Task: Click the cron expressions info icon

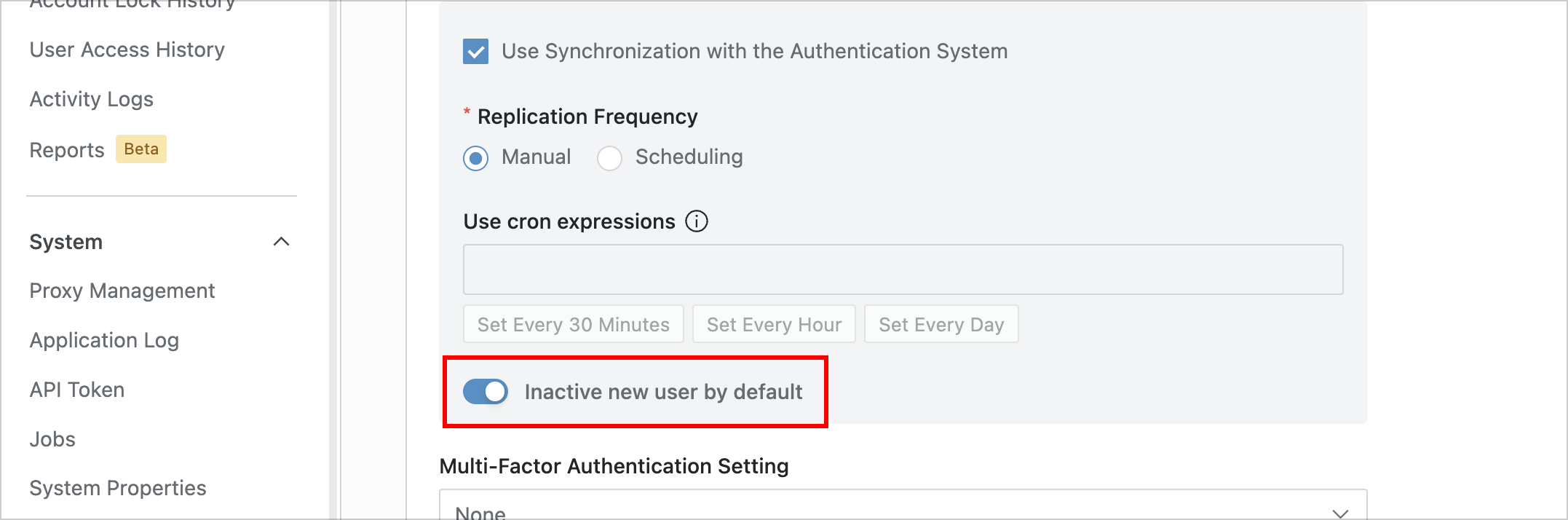Action: pyautogui.click(x=697, y=221)
